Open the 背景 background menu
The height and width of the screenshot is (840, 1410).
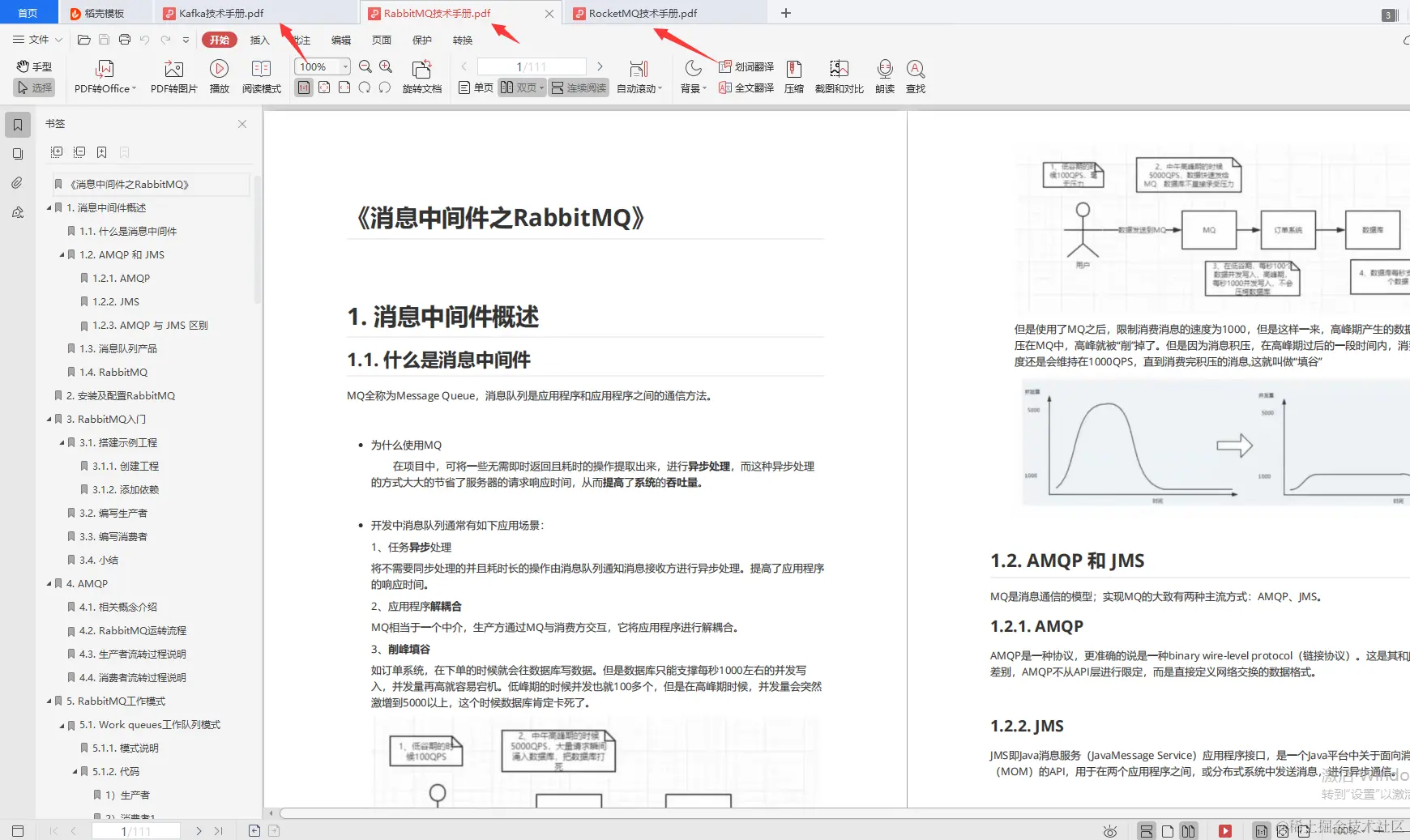pyautogui.click(x=693, y=77)
